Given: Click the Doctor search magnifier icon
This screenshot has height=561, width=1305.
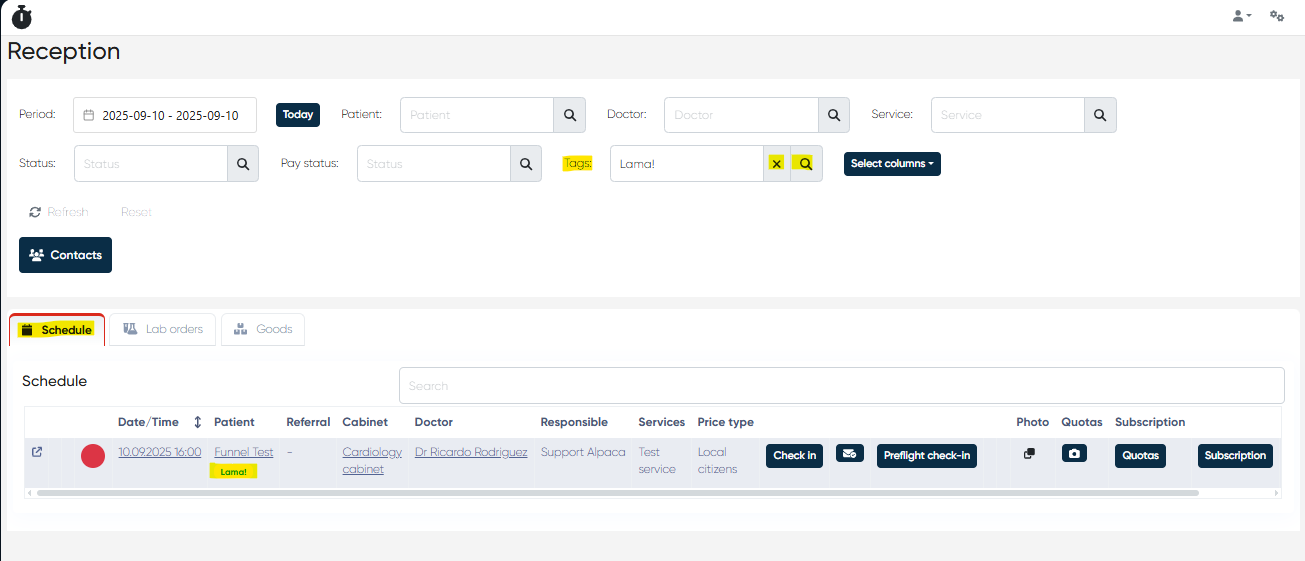Looking at the screenshot, I should pyautogui.click(x=833, y=115).
